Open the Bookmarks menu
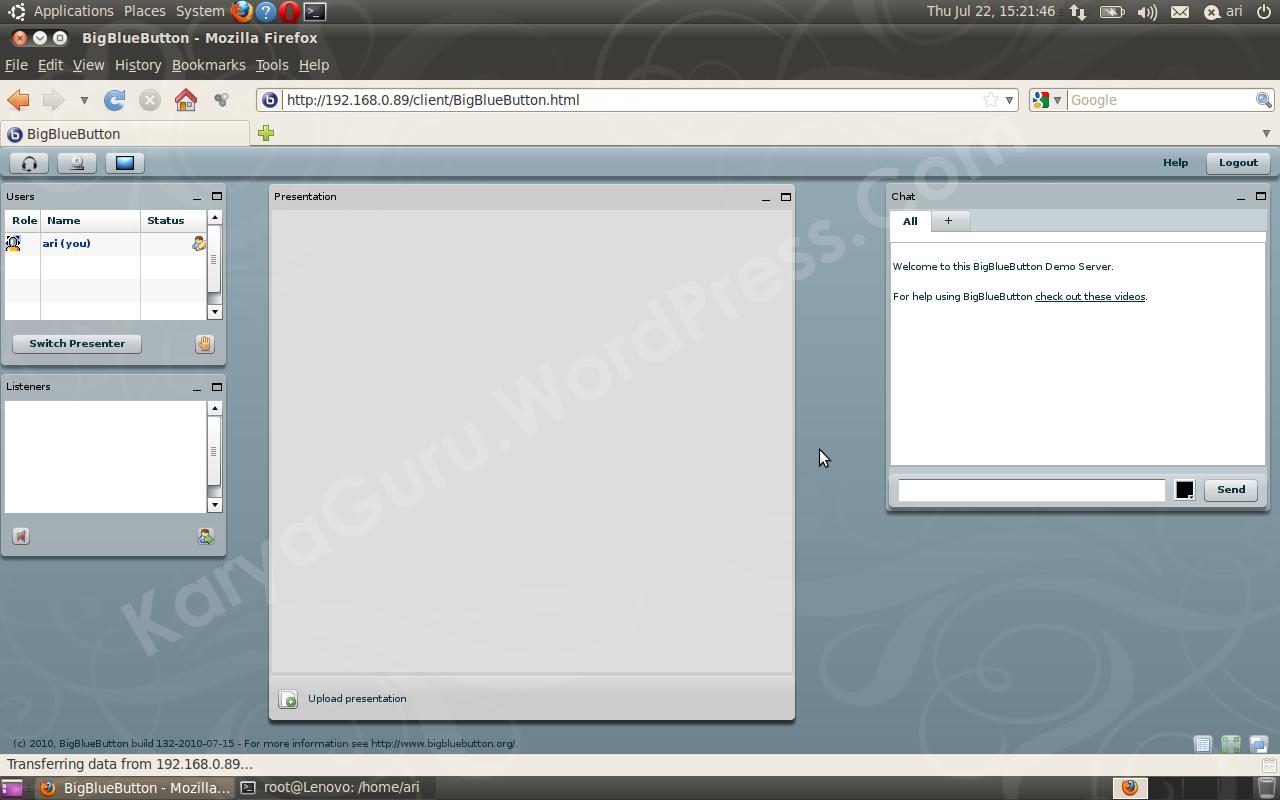This screenshot has height=800, width=1280. (208, 65)
